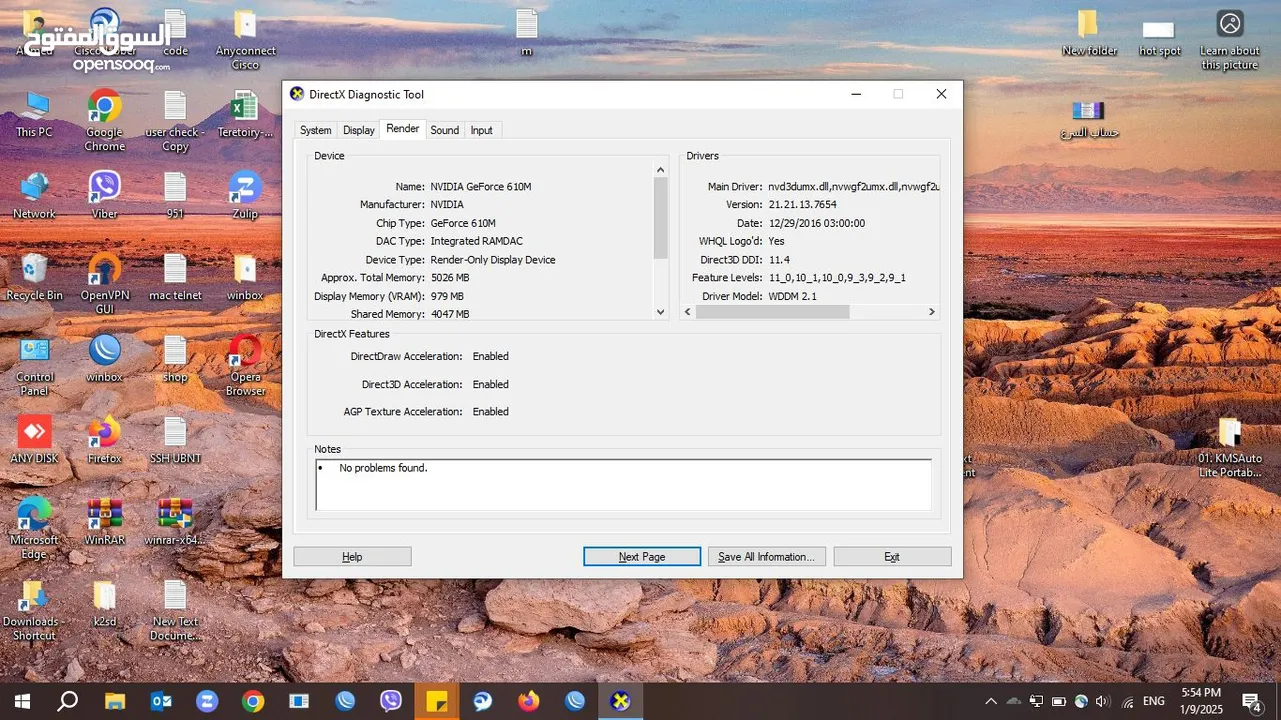
Task: Open Google Chrome desktop shortcut
Action: pyautogui.click(x=105, y=121)
